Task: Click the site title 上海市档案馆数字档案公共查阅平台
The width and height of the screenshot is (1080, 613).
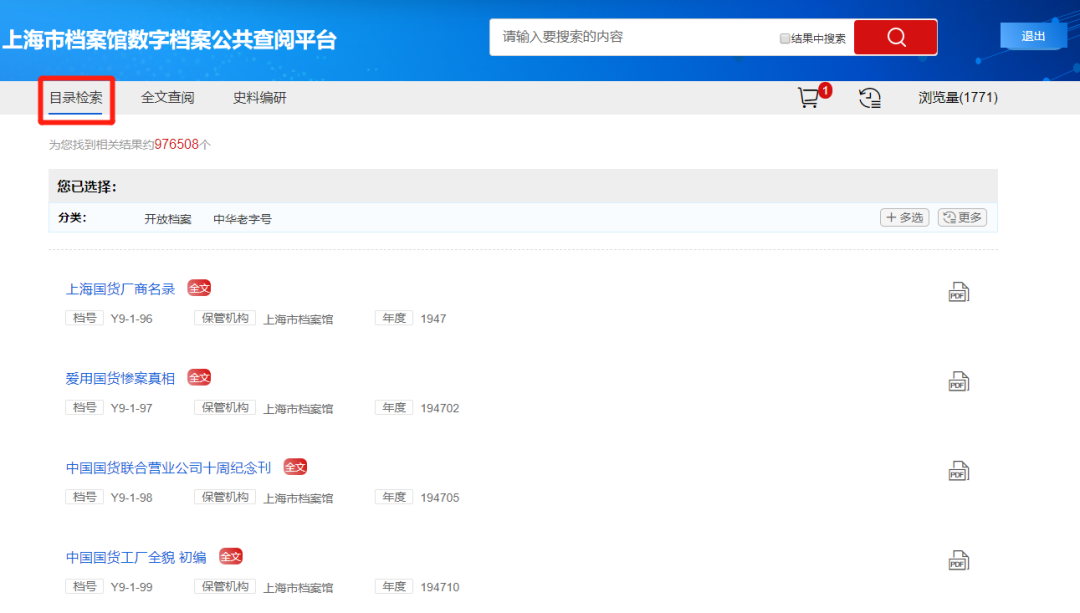Action: point(169,40)
